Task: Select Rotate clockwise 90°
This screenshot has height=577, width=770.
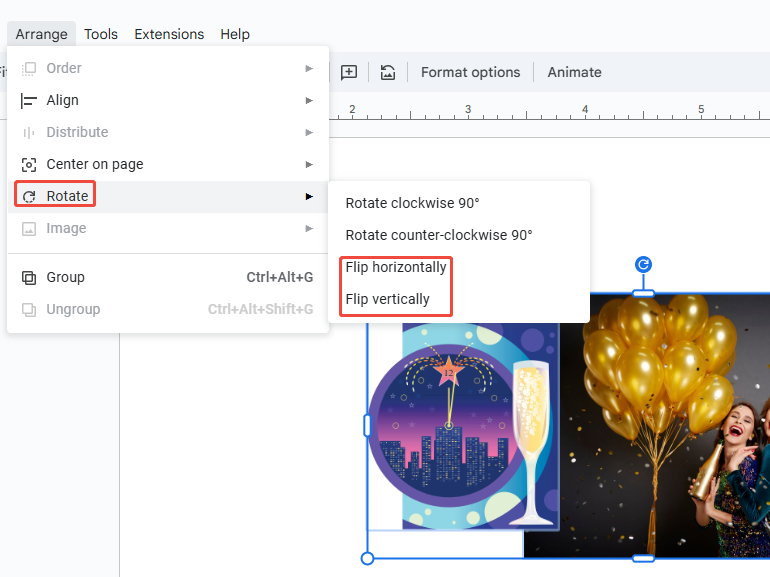Action: (412, 203)
